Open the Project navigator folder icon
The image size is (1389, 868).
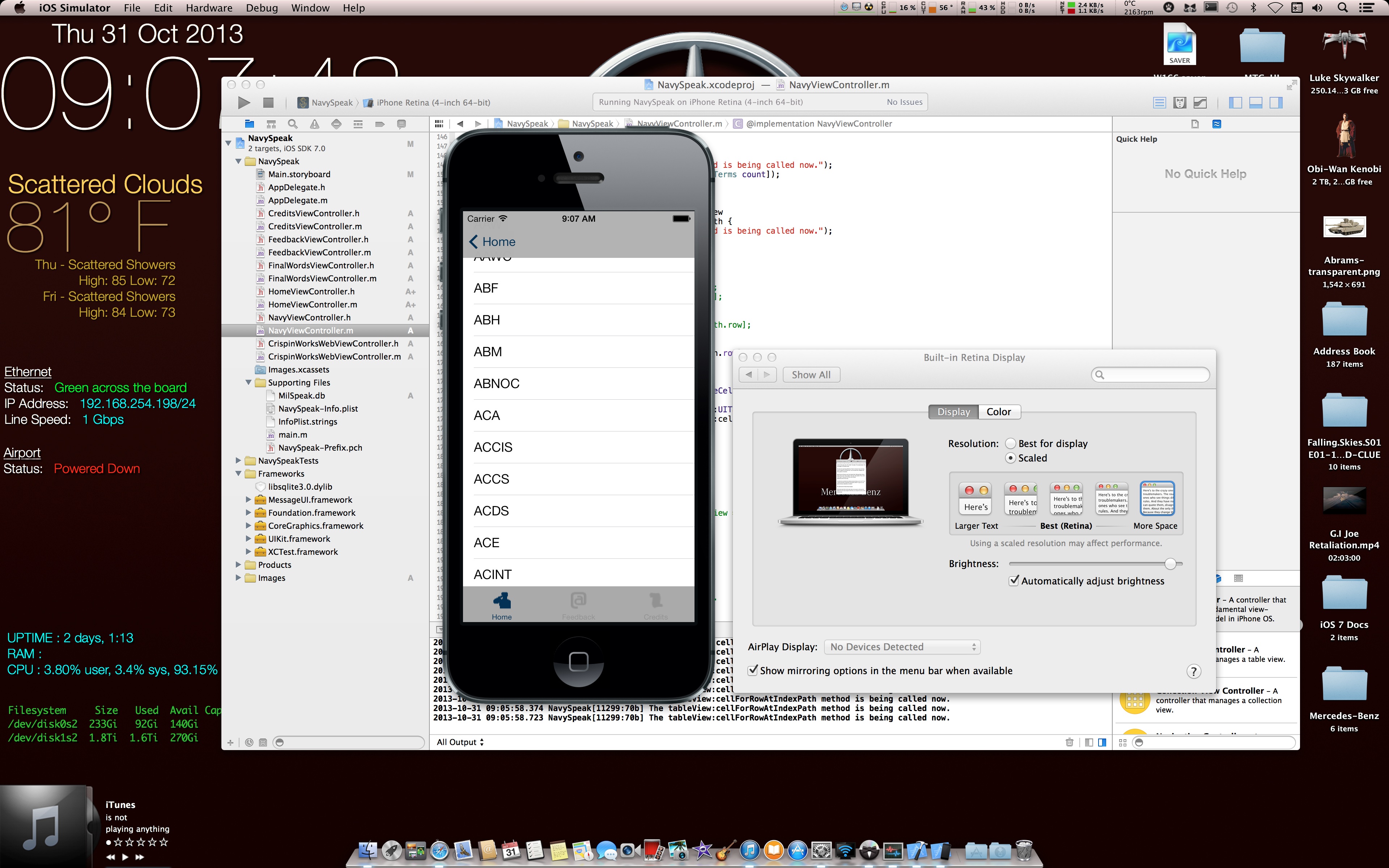pyautogui.click(x=249, y=123)
